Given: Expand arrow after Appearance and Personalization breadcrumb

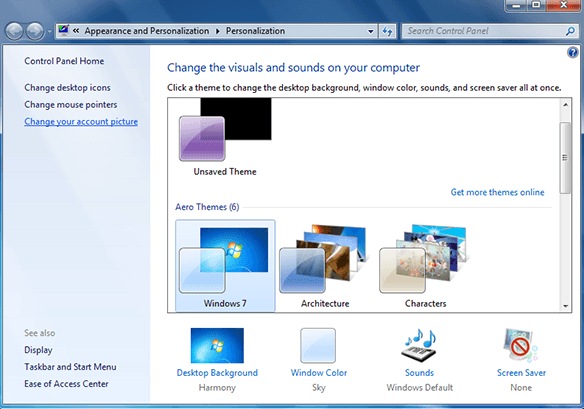Looking at the screenshot, I should click(x=218, y=31).
